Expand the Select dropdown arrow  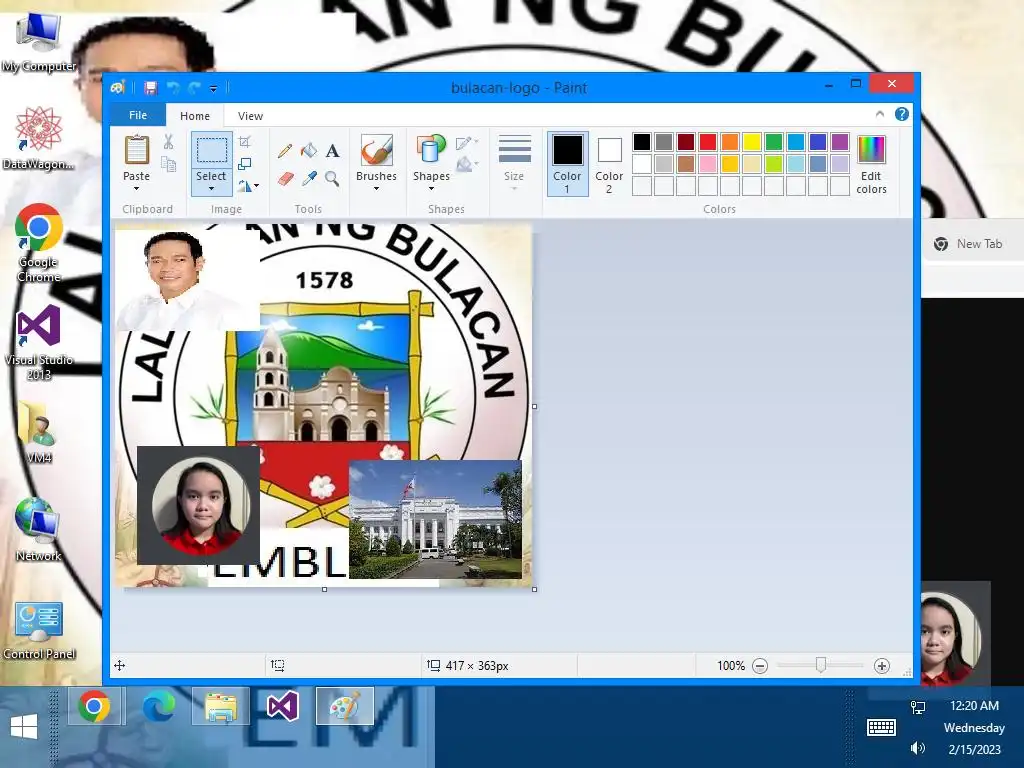212,189
